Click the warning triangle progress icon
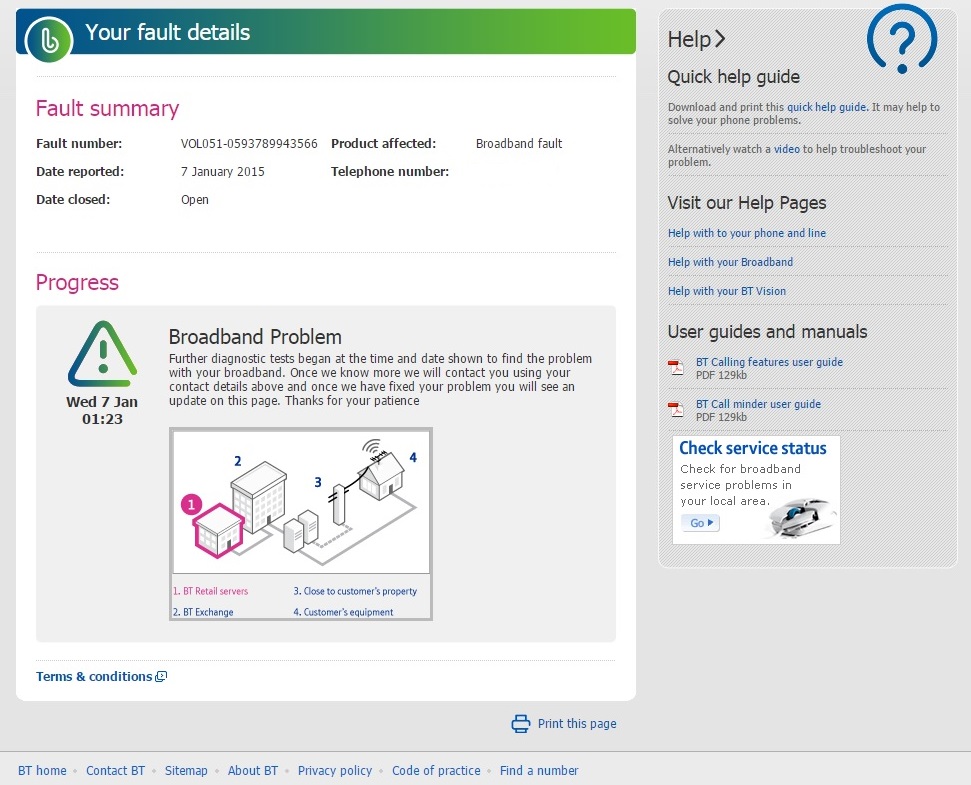 click(x=102, y=354)
